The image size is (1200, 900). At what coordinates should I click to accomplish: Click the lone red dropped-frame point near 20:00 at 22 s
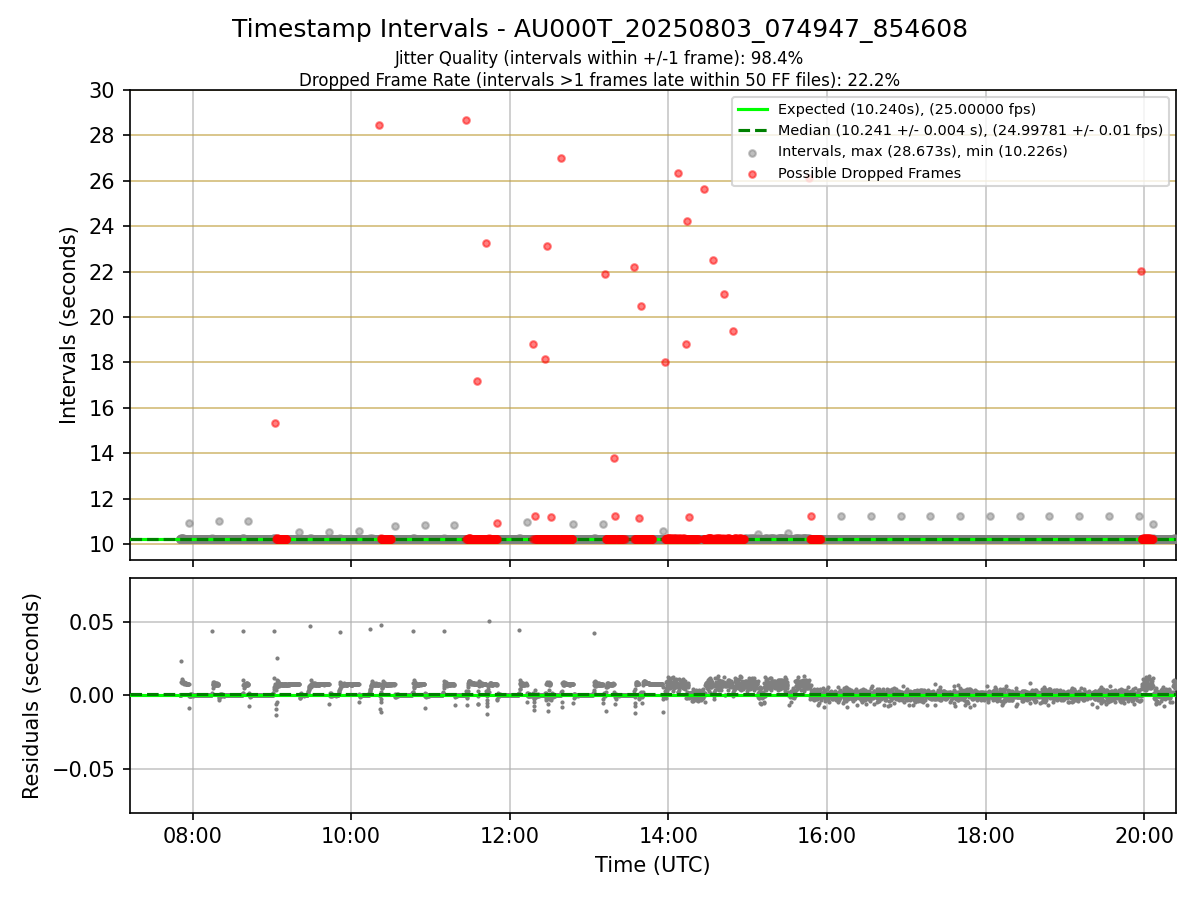click(1141, 271)
